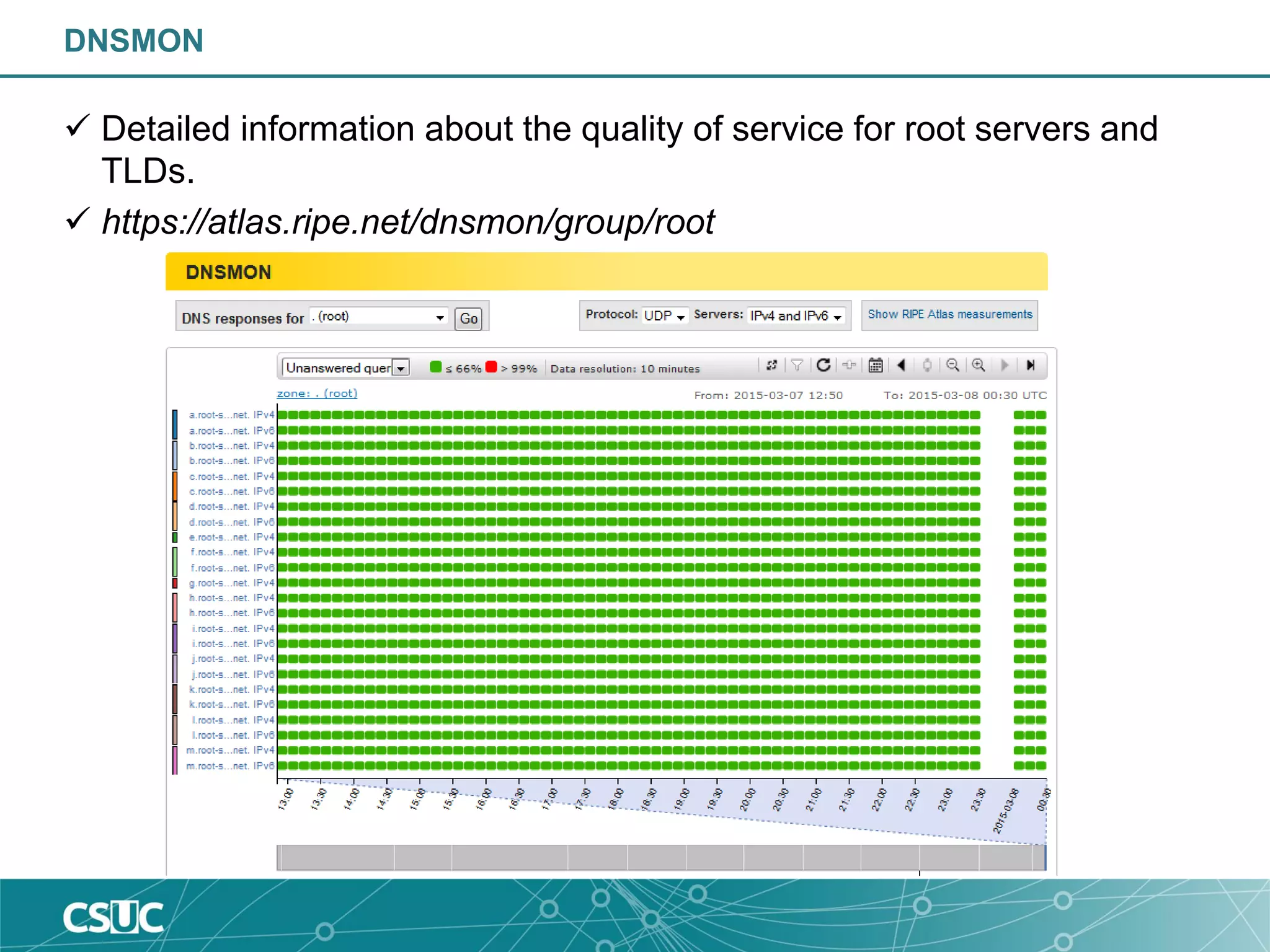
Task: Jump to latest data with skip-end icon
Action: coord(1031,366)
